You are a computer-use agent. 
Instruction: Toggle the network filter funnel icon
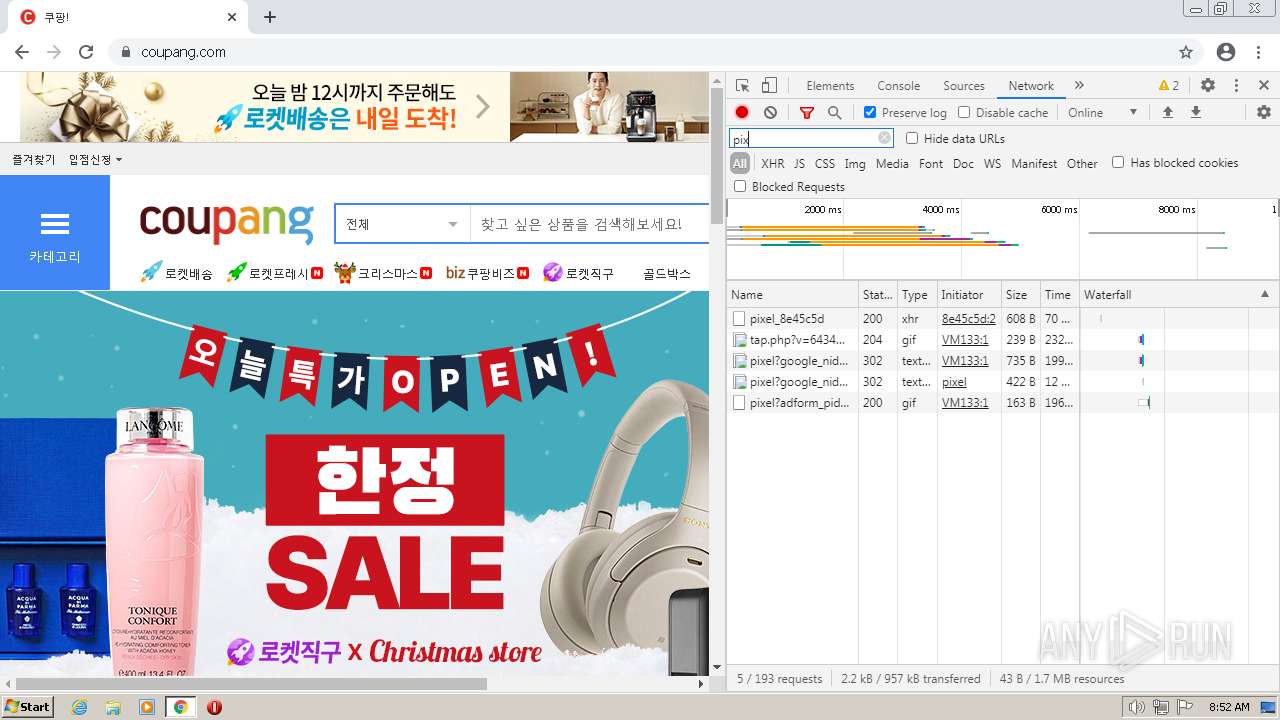[x=807, y=113]
